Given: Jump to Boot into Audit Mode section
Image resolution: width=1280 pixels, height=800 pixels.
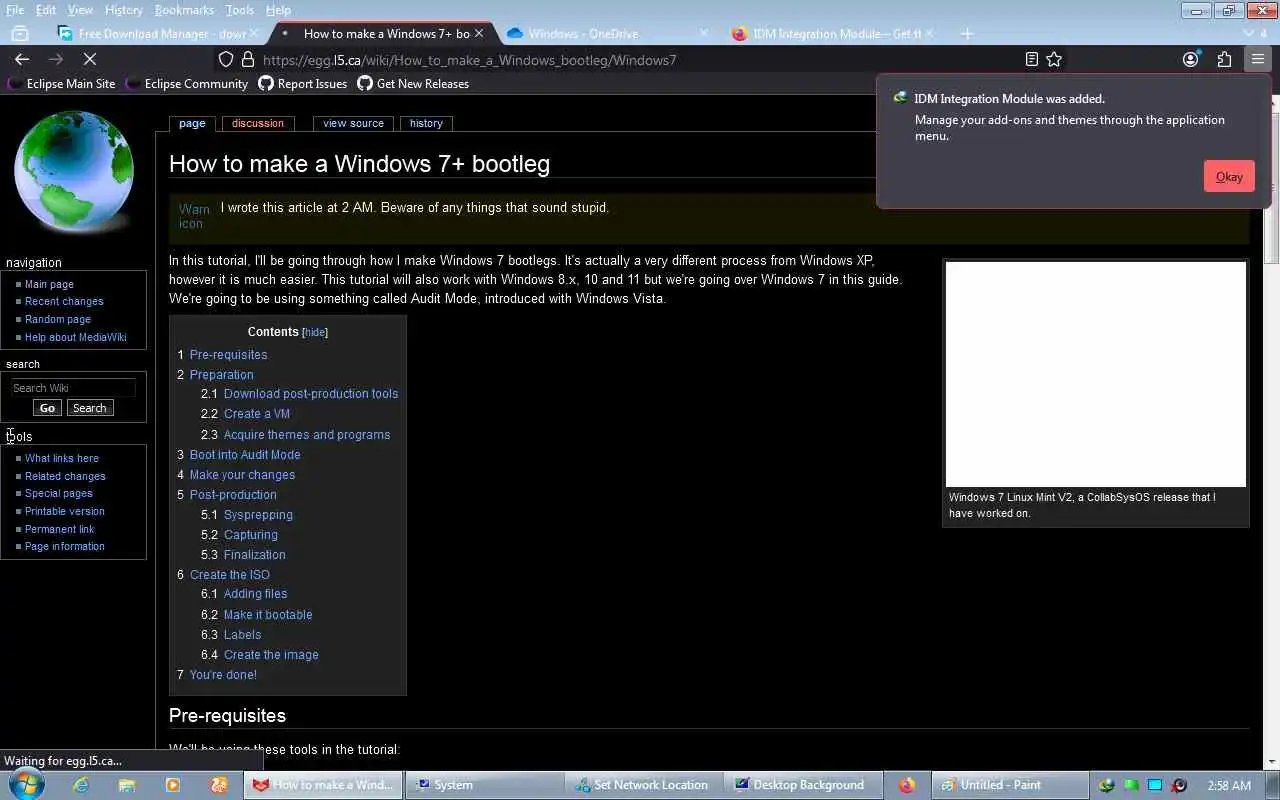Looking at the screenshot, I should point(245,455).
